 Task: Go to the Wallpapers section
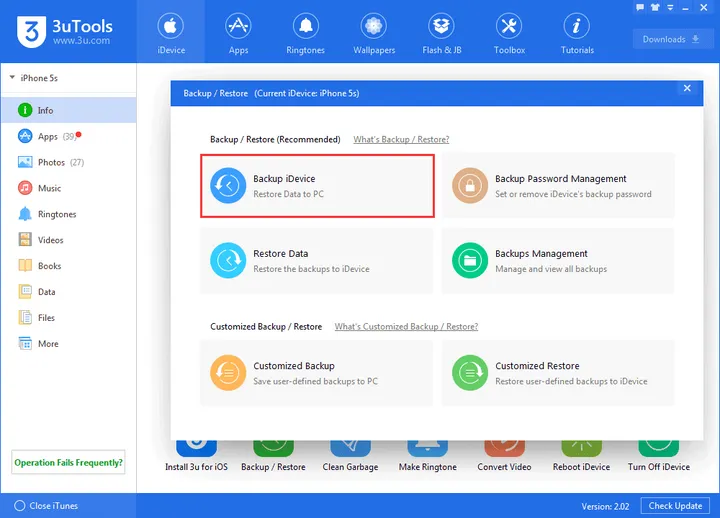374,32
